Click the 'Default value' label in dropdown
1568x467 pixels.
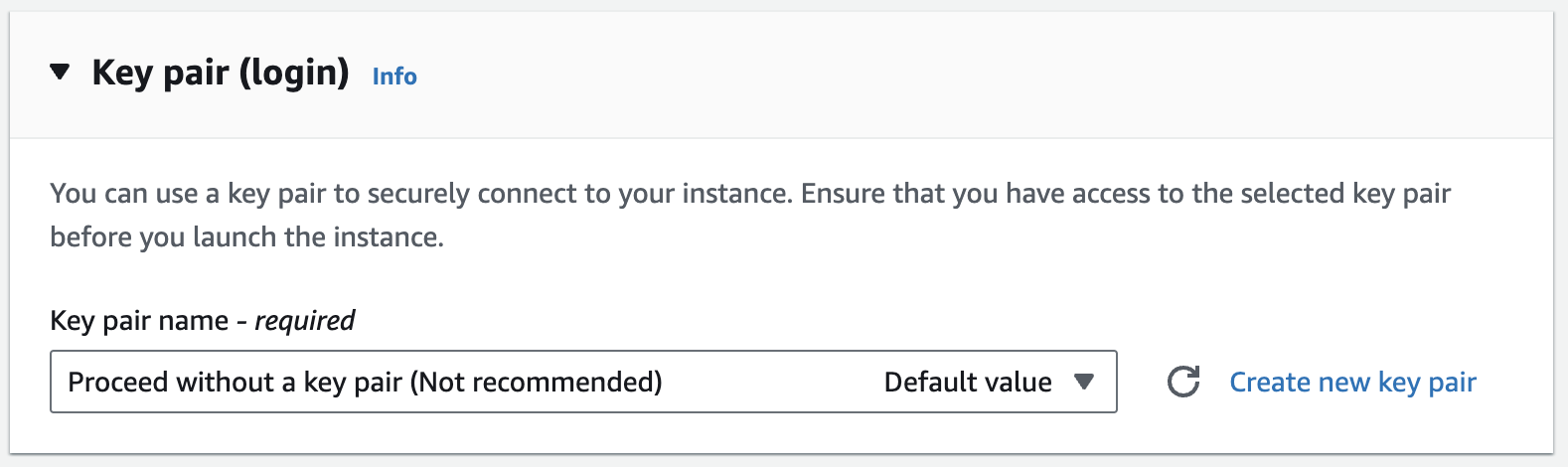click(967, 382)
